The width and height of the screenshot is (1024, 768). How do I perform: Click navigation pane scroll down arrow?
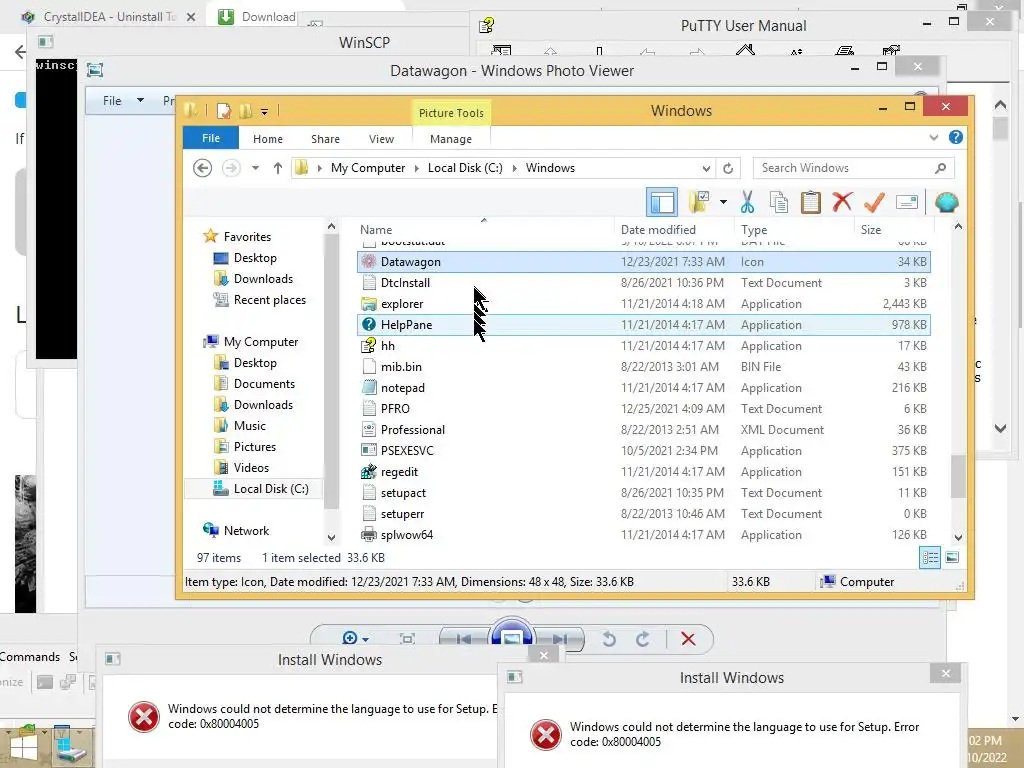tap(331, 537)
